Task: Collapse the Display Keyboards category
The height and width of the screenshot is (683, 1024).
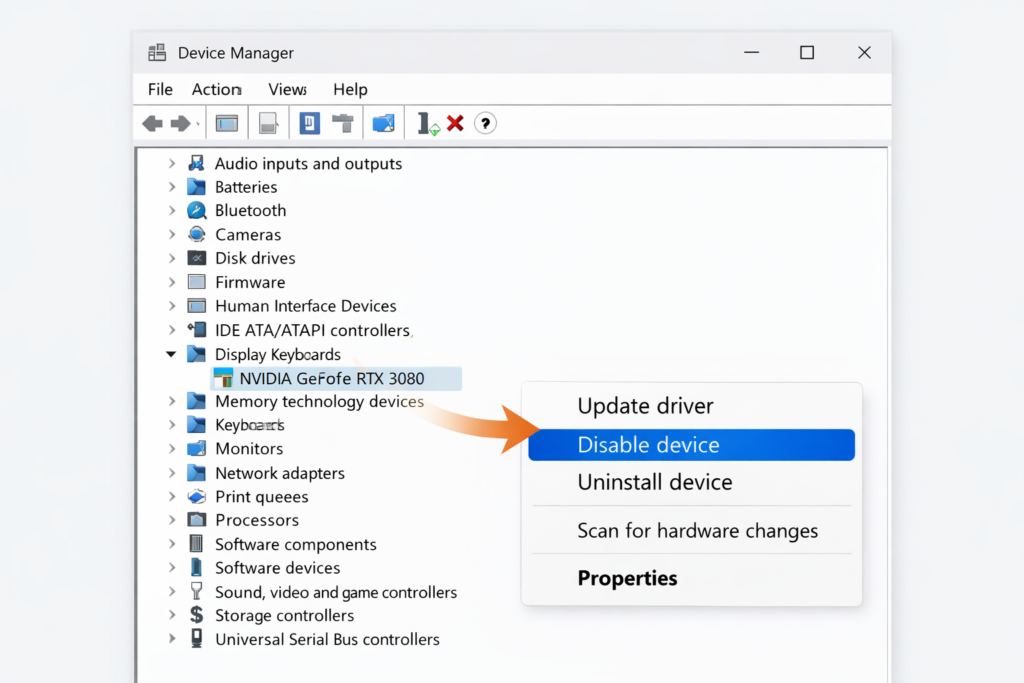Action: coord(172,353)
